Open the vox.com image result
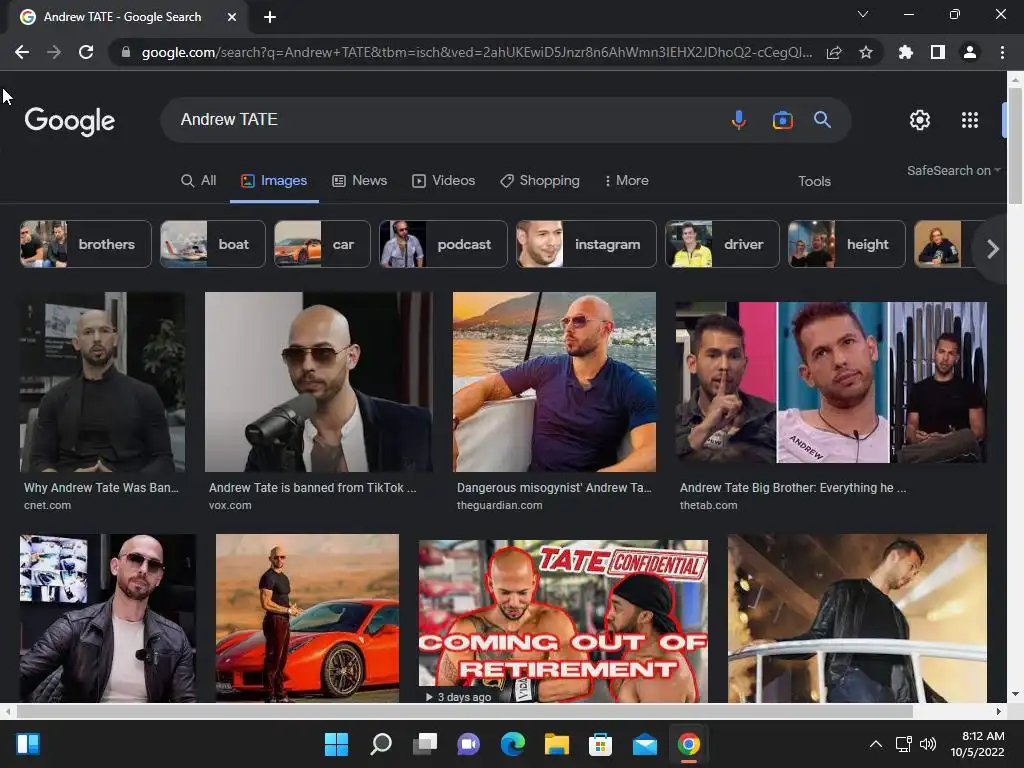This screenshot has width=1024, height=768. click(x=319, y=382)
